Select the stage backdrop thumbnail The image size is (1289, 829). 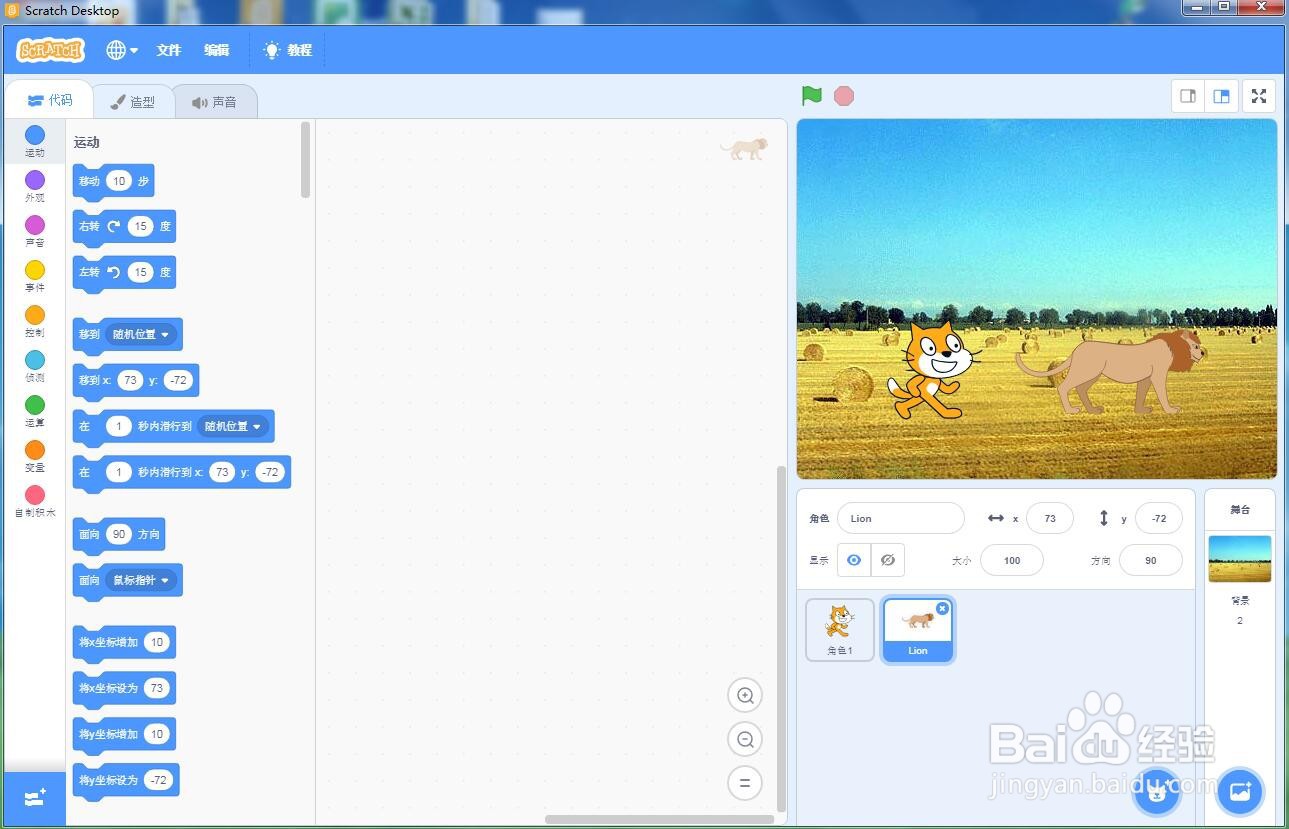click(1240, 558)
